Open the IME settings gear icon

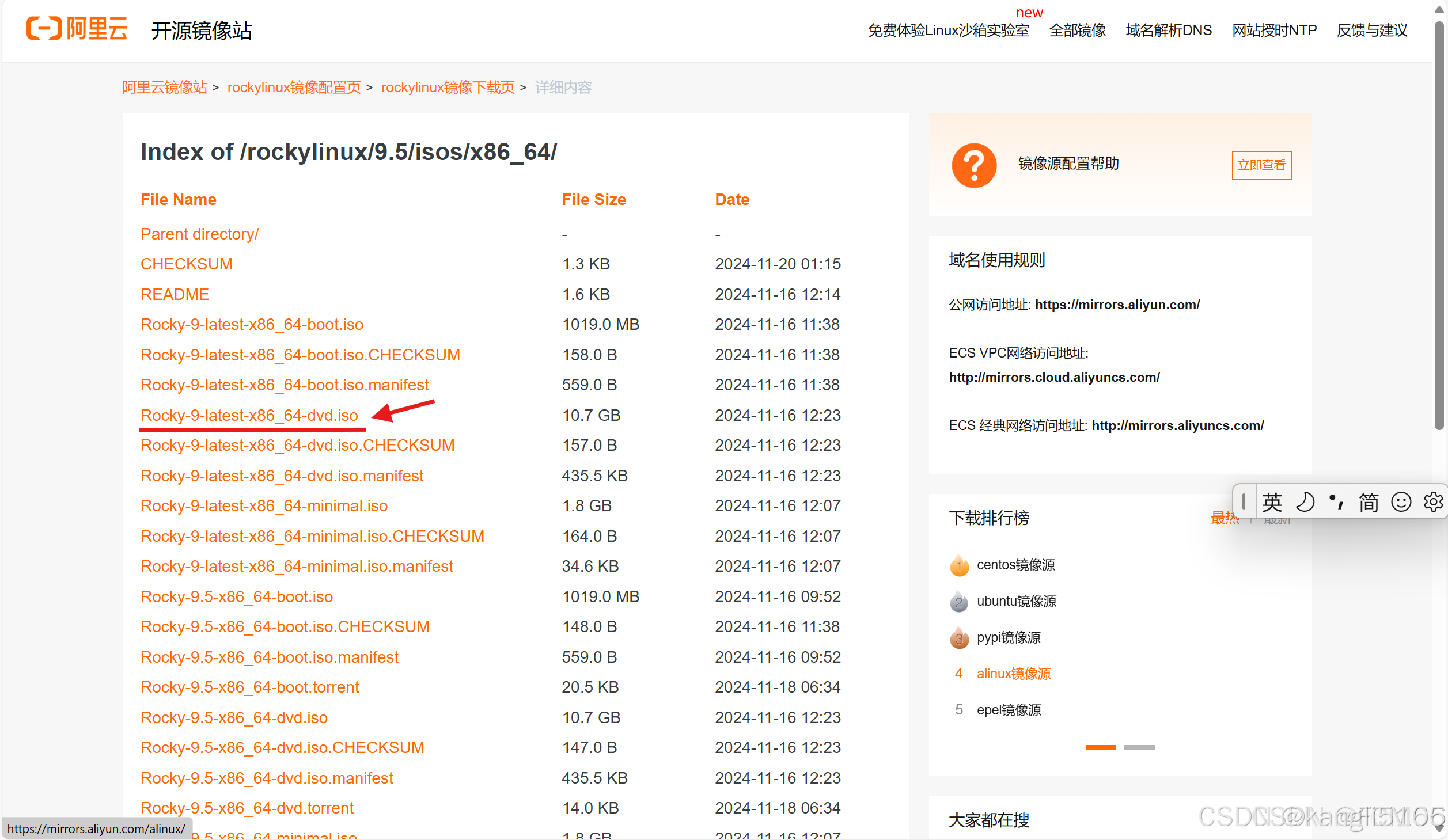pos(1432,502)
